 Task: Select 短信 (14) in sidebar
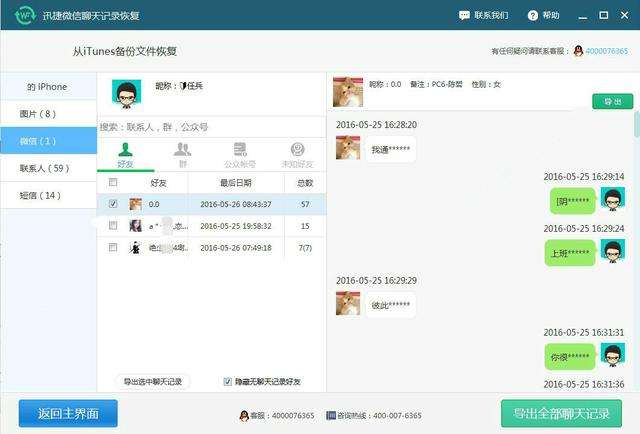click(x=48, y=195)
